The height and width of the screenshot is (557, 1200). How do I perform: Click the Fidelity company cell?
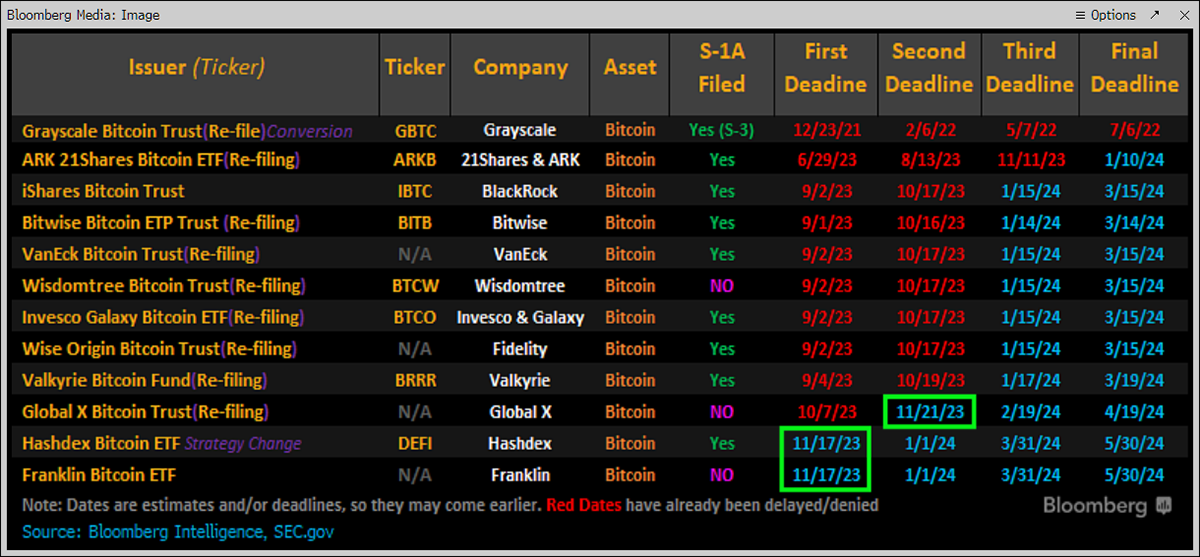coord(520,349)
